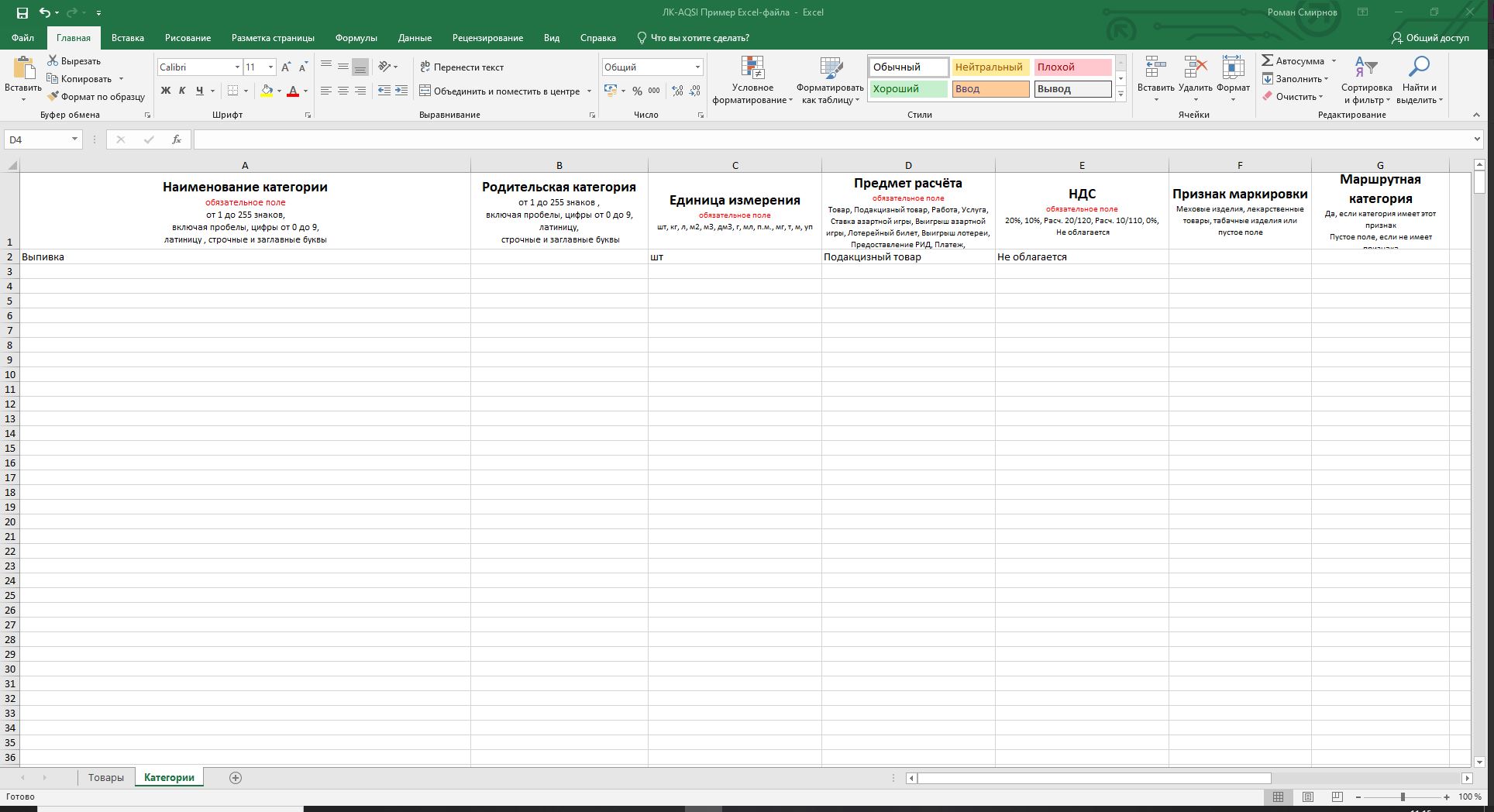Open Conditional Formatting icon menu
This screenshot has height=812, width=1494.
[x=752, y=68]
